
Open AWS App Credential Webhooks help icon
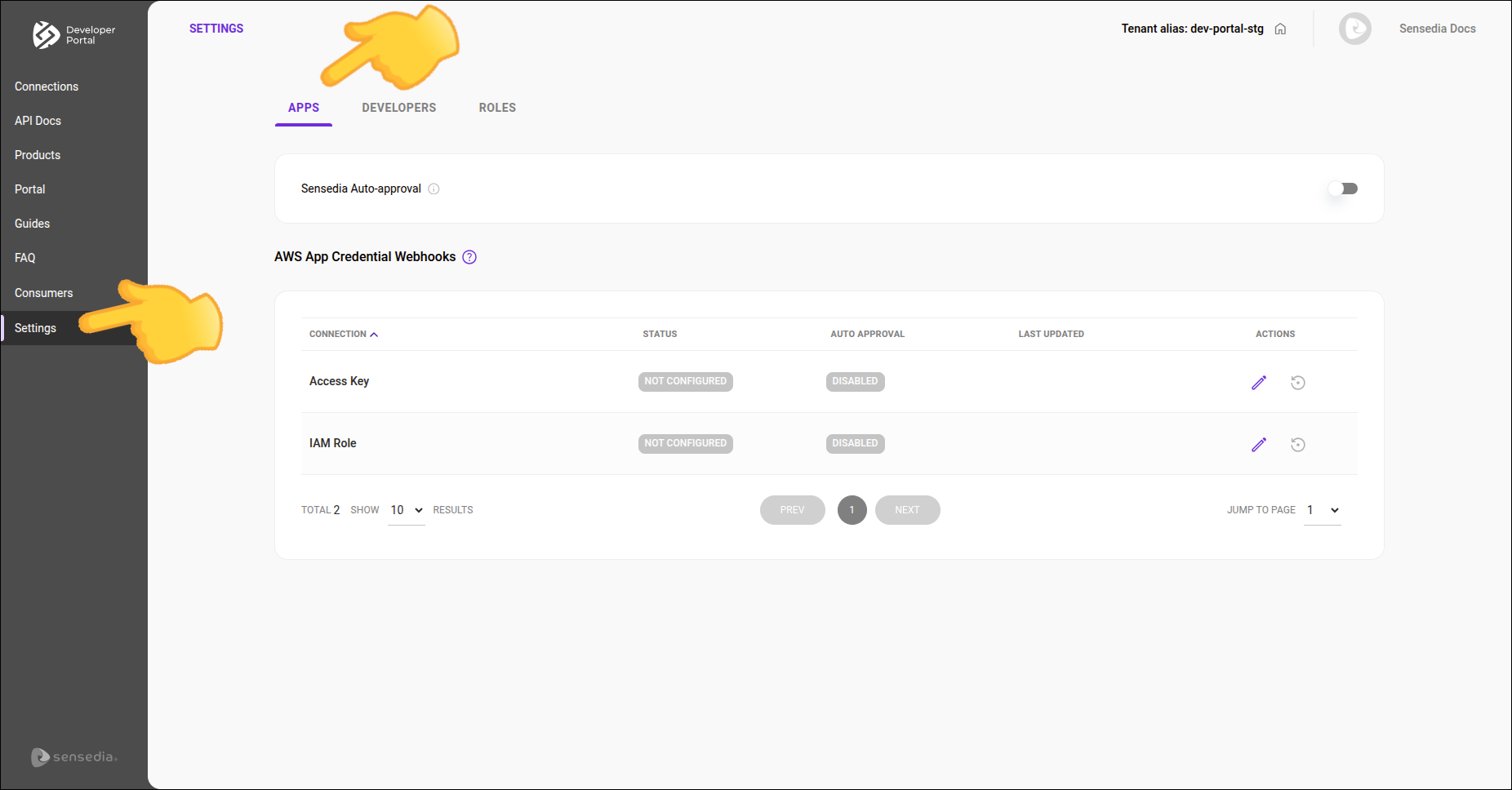pyautogui.click(x=469, y=257)
